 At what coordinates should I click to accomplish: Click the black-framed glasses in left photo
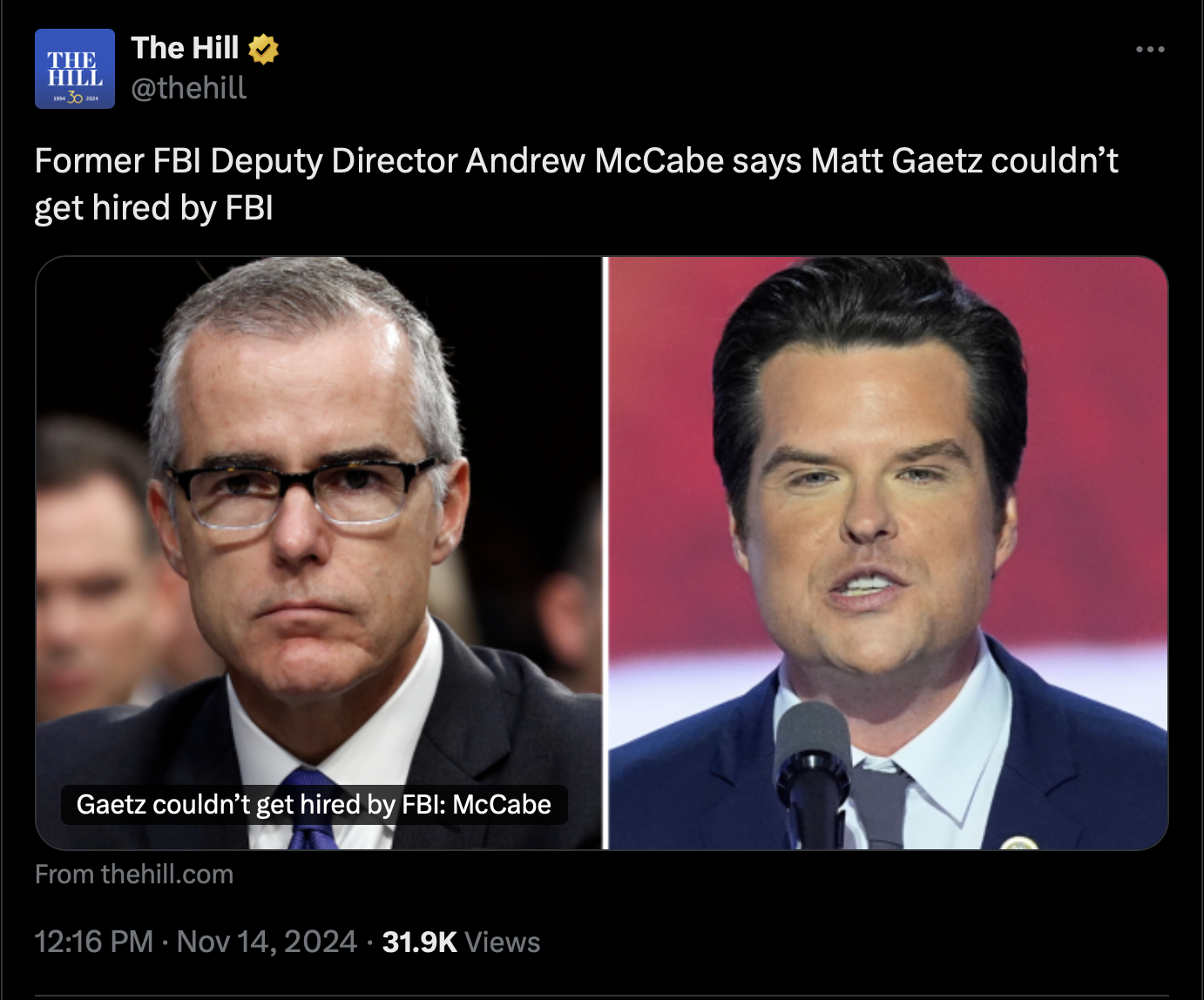coord(302,491)
